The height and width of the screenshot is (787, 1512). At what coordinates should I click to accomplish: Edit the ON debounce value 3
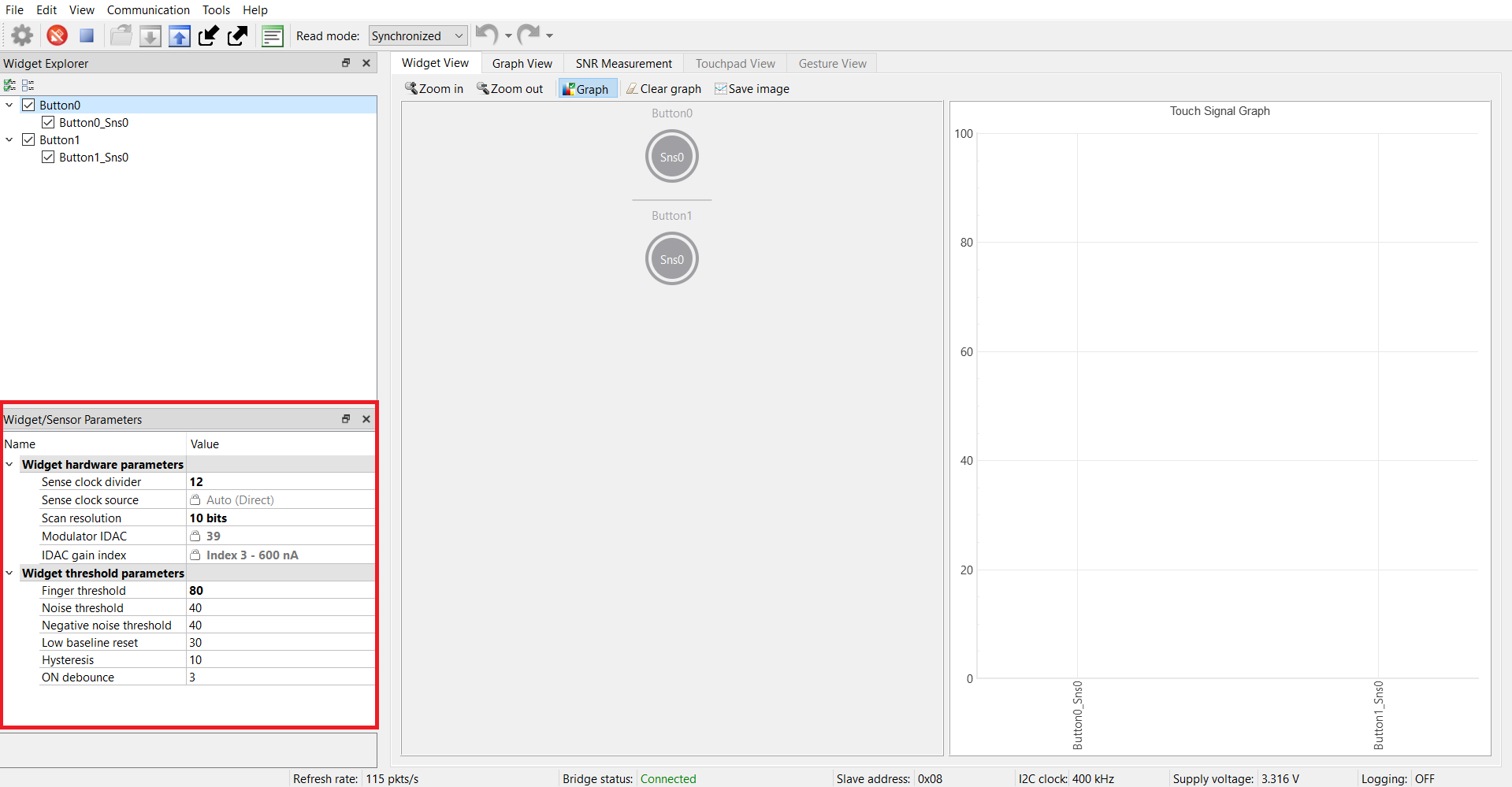(x=280, y=677)
